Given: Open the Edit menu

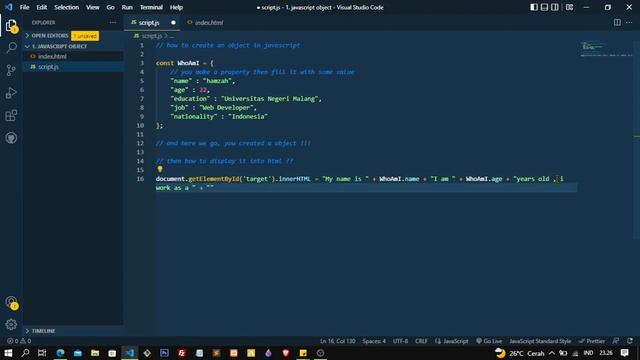Looking at the screenshot, I should [42, 7].
